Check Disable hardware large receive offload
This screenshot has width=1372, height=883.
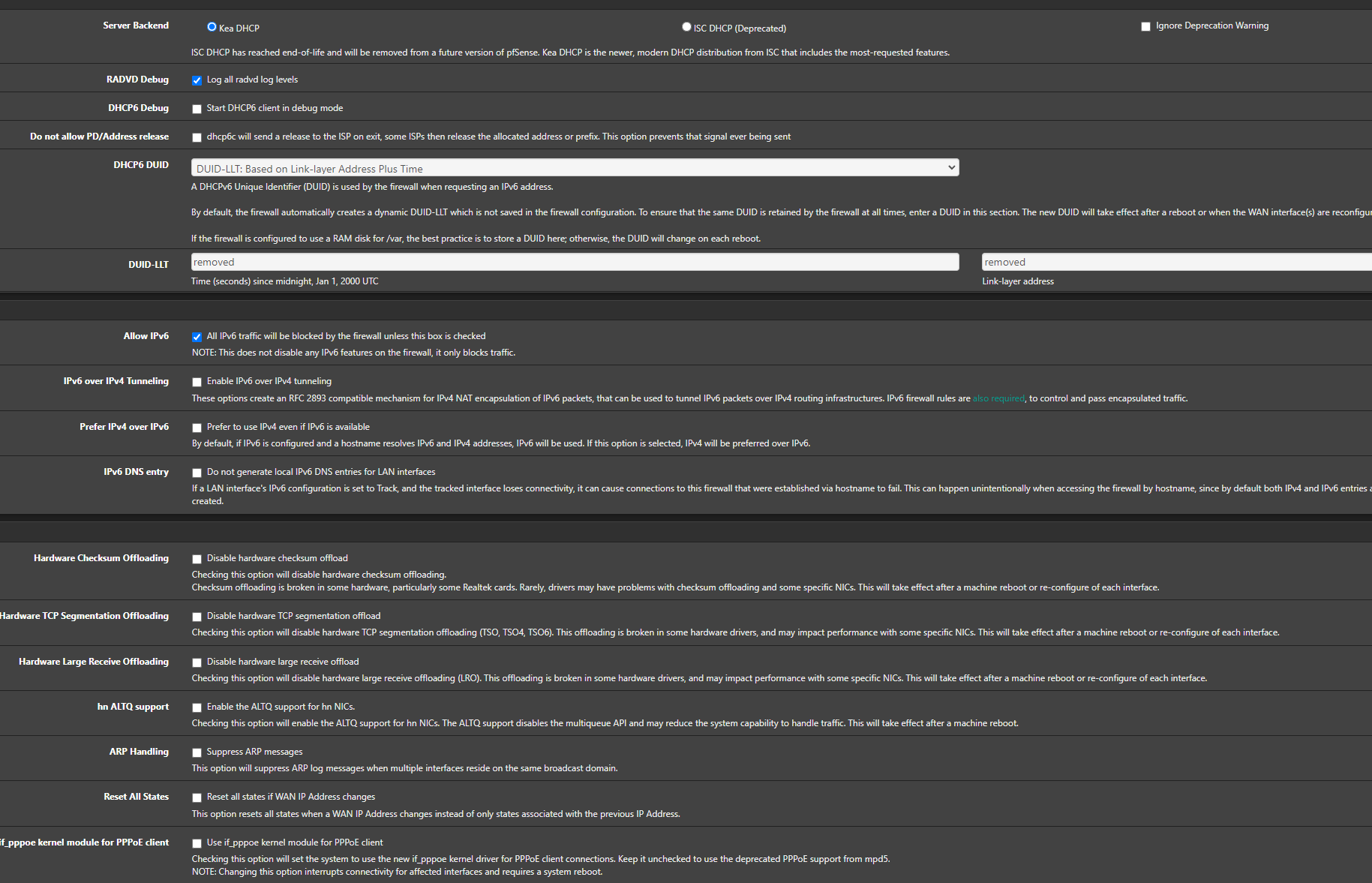tap(197, 662)
